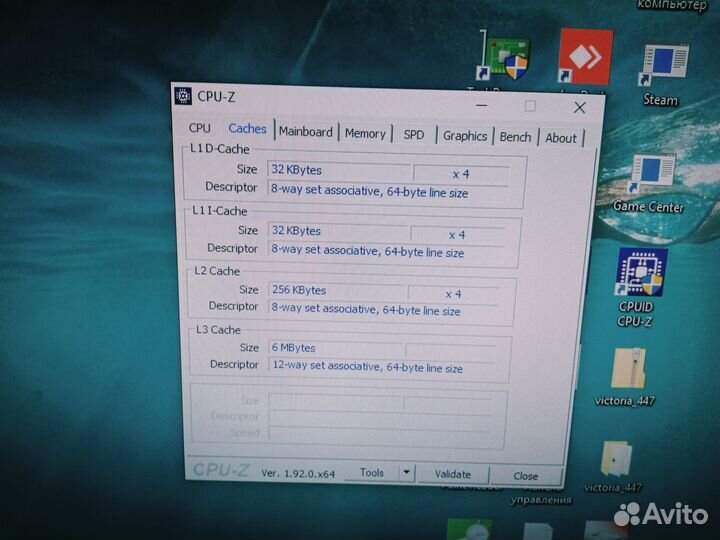Click the L1 D-Cache size field 32 KBytes
The height and width of the screenshot is (540, 720).
[339, 169]
